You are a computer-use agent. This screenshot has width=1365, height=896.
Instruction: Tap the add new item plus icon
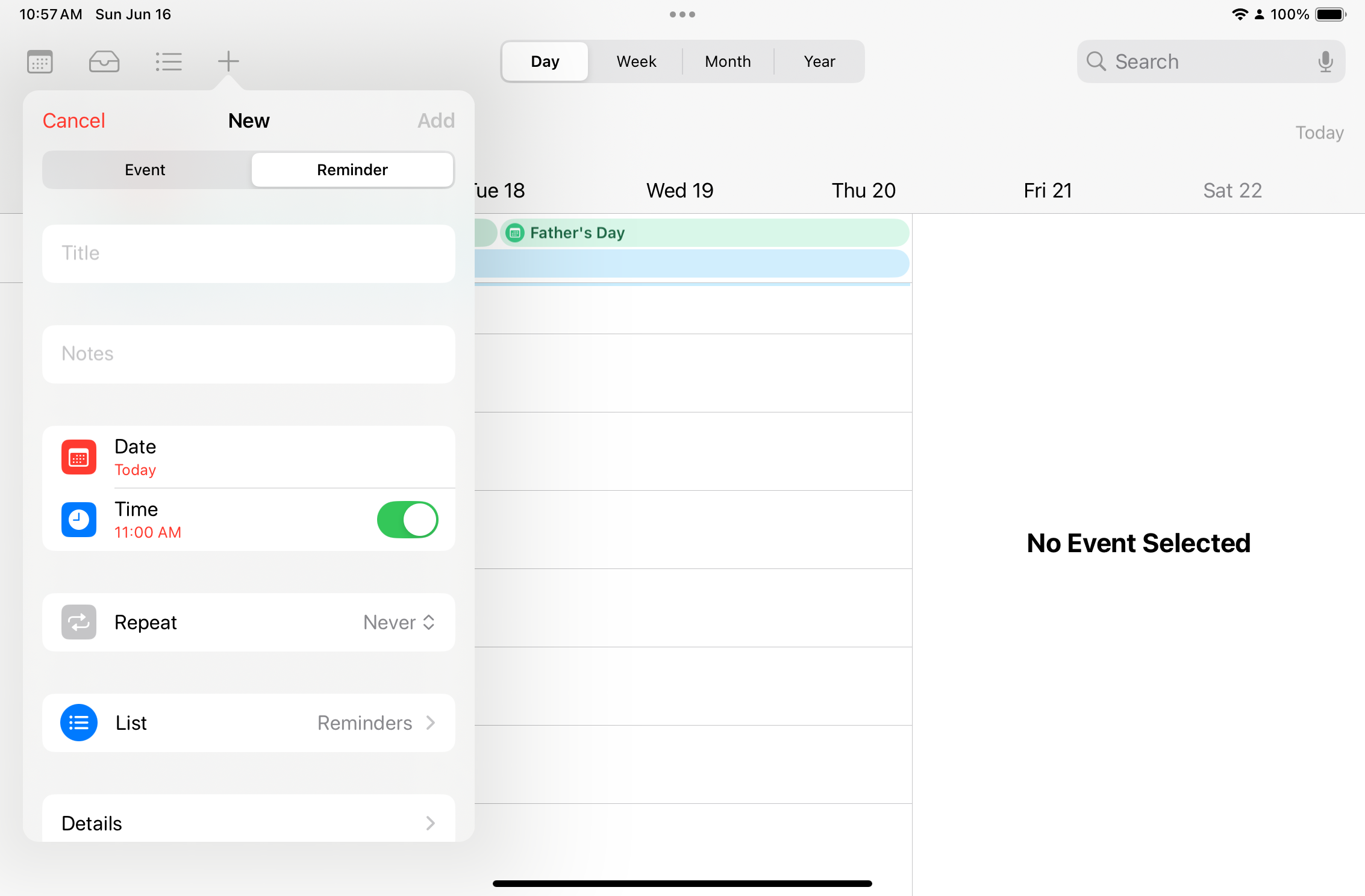coord(228,61)
